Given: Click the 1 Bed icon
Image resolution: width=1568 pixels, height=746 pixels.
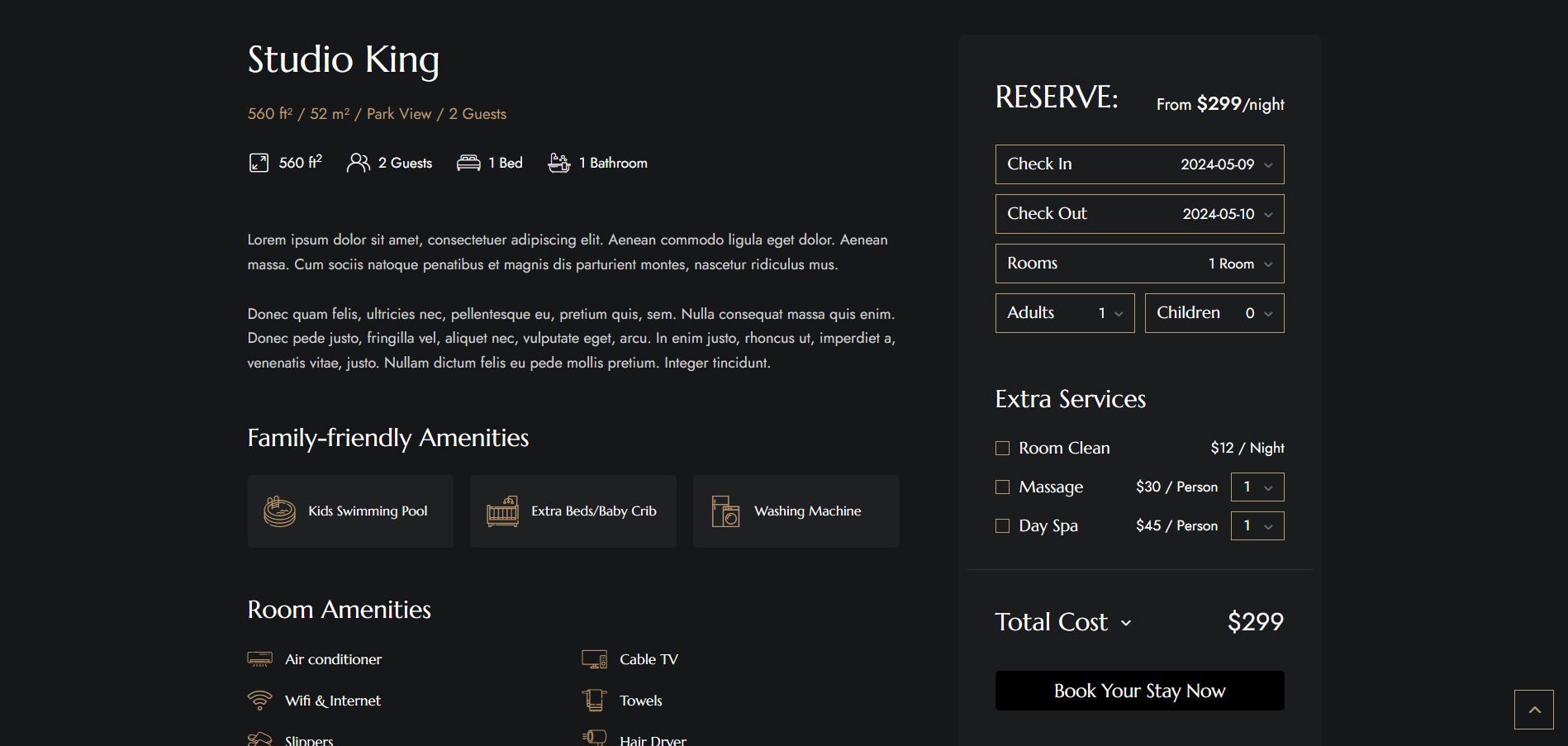Looking at the screenshot, I should [x=468, y=163].
